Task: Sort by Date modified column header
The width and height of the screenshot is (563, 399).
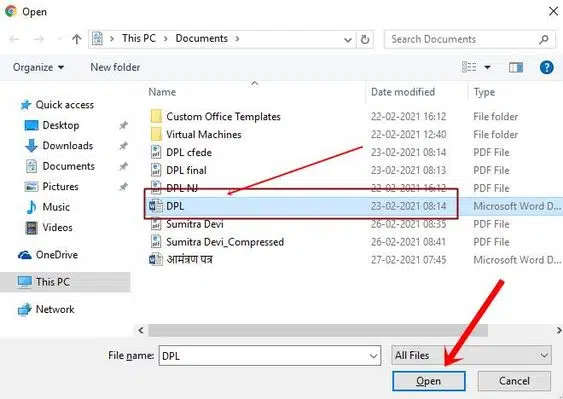Action: (403, 92)
